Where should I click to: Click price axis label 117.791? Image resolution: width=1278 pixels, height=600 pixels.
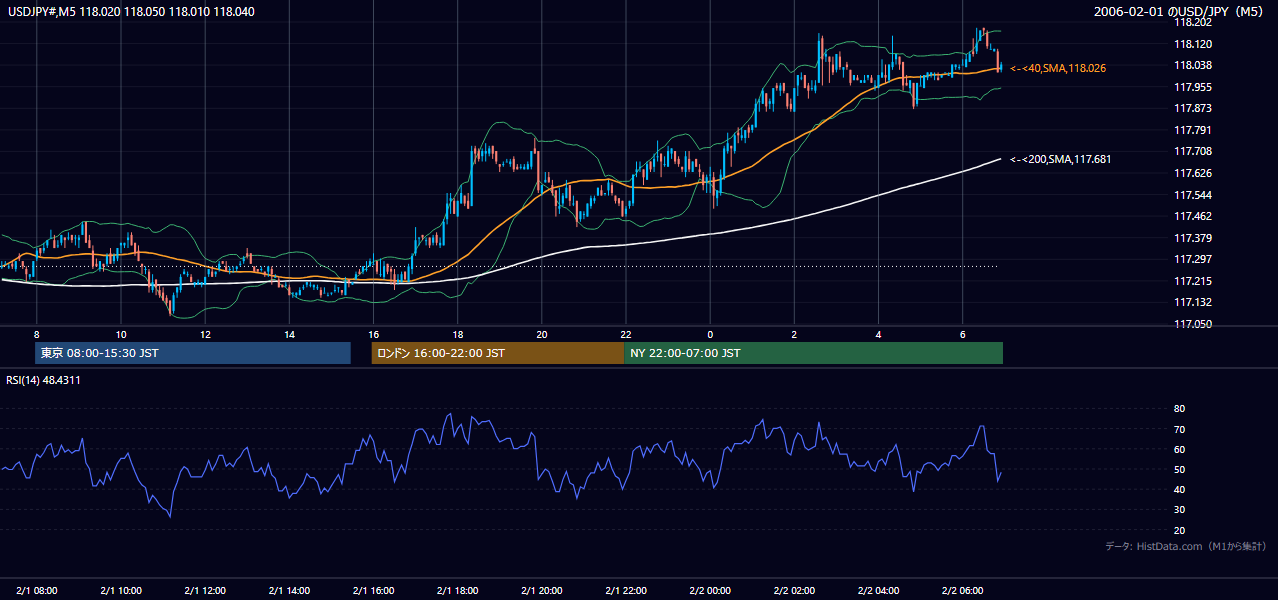tap(1194, 130)
